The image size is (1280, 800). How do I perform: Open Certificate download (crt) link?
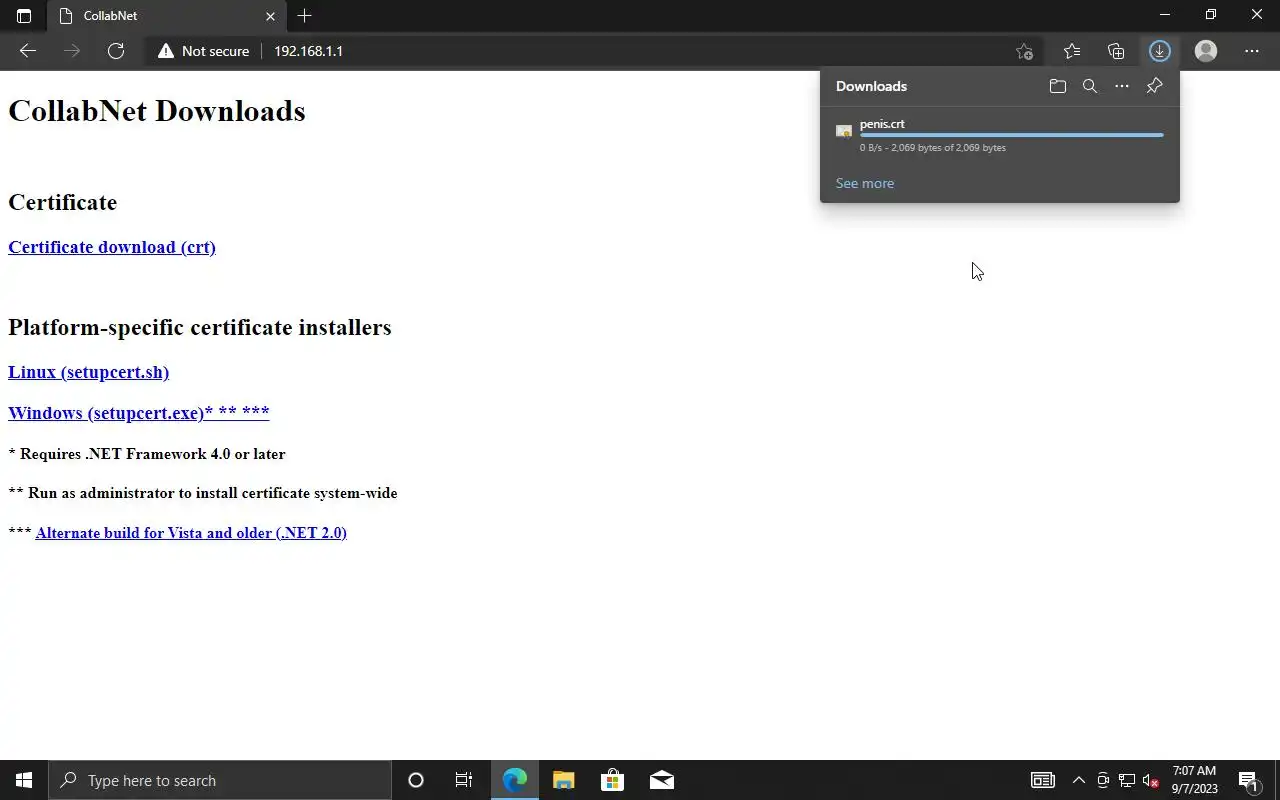point(112,247)
